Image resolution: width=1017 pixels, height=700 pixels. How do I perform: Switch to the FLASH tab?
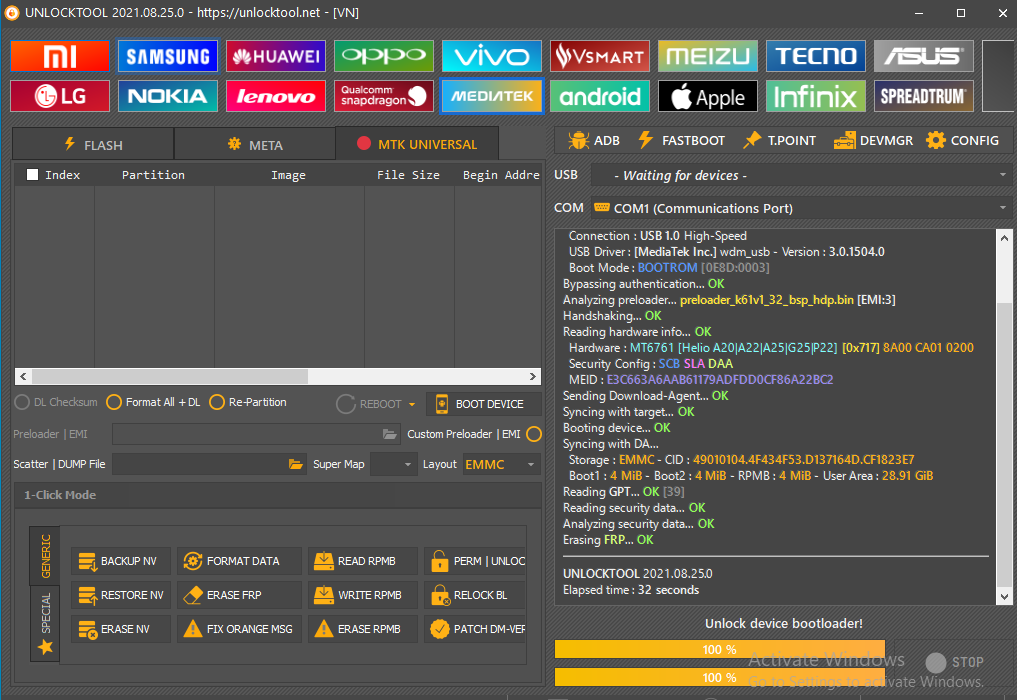[93, 144]
